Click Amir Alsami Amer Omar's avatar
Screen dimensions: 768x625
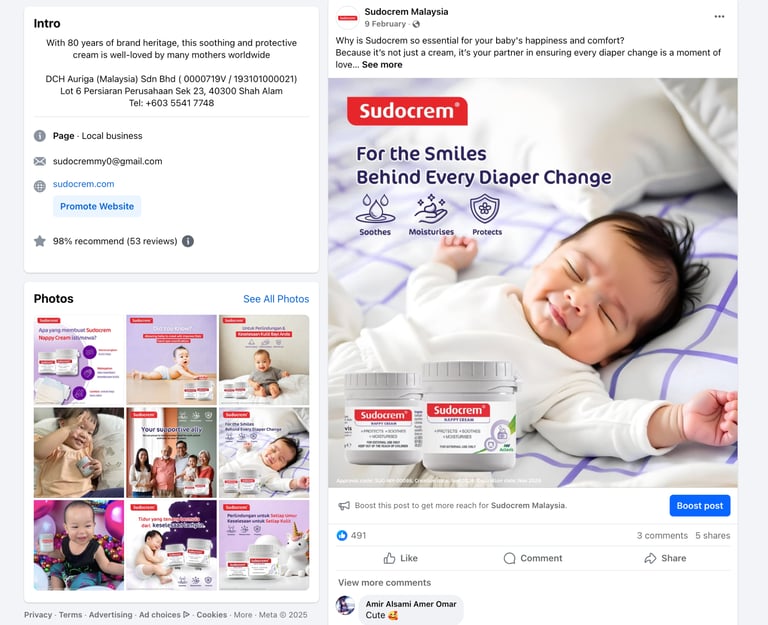345,605
